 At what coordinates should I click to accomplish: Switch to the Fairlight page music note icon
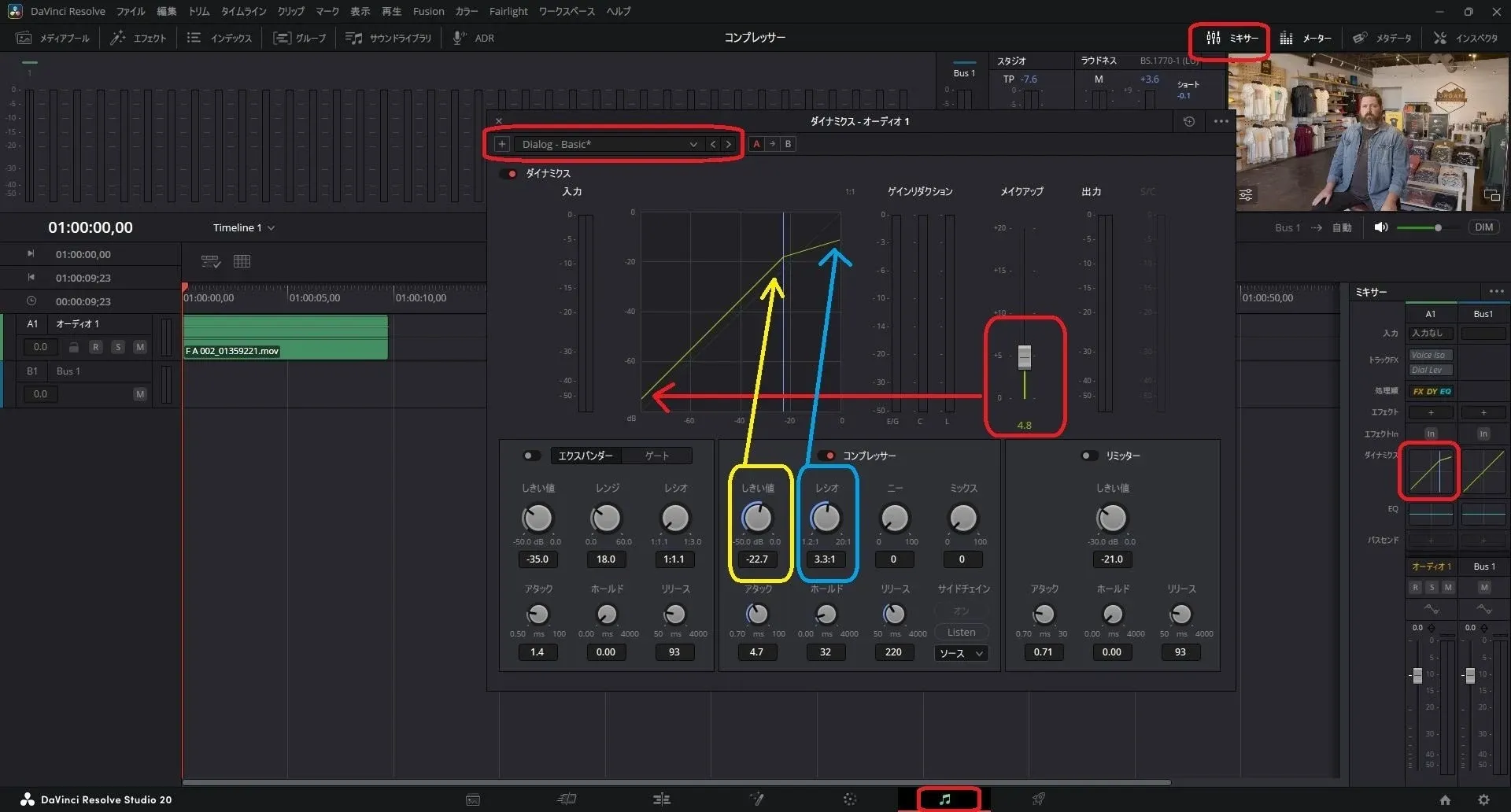point(945,799)
